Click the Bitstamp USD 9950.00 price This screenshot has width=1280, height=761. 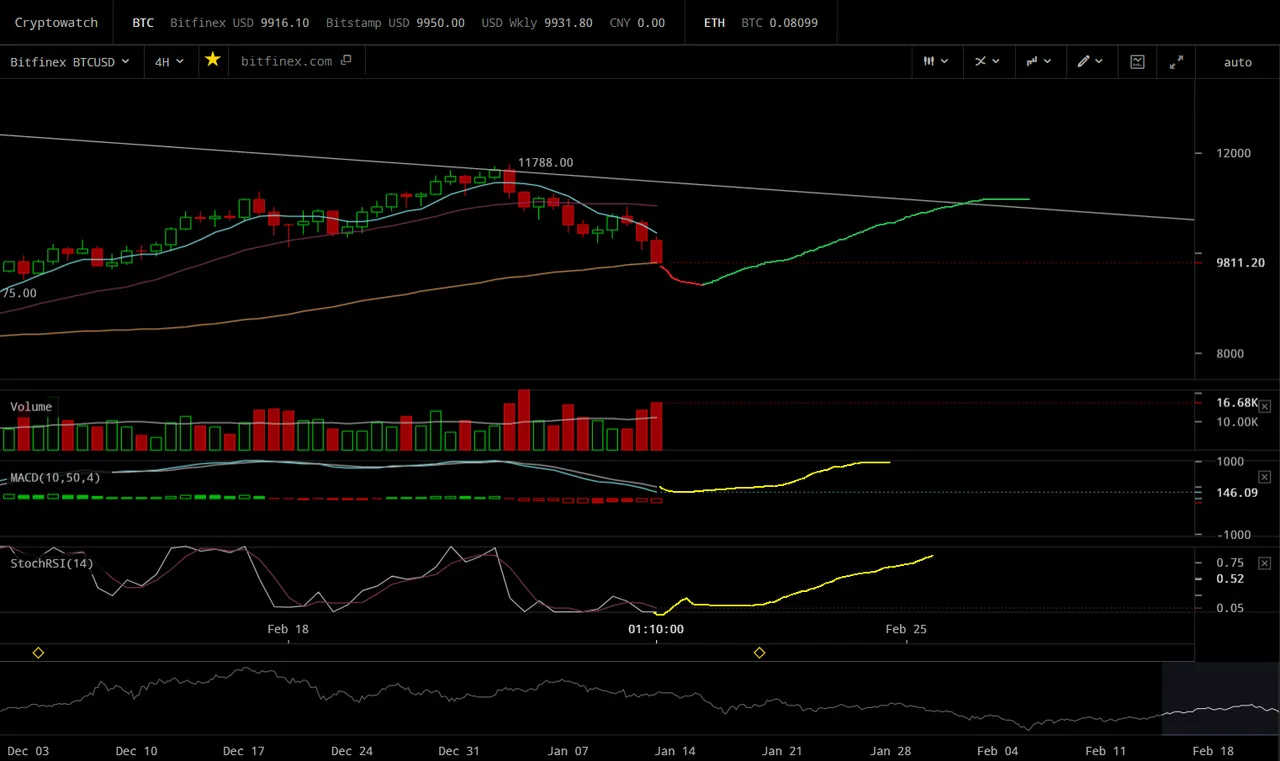coord(393,22)
